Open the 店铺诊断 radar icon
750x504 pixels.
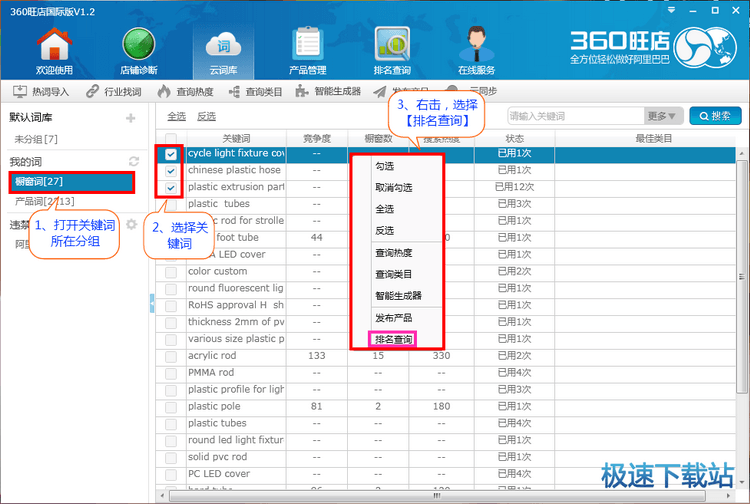(138, 51)
